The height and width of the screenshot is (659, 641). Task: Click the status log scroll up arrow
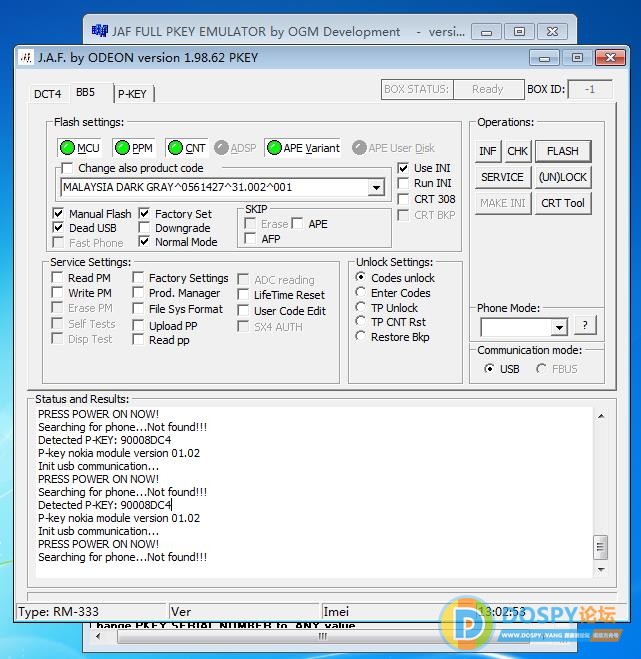601,416
